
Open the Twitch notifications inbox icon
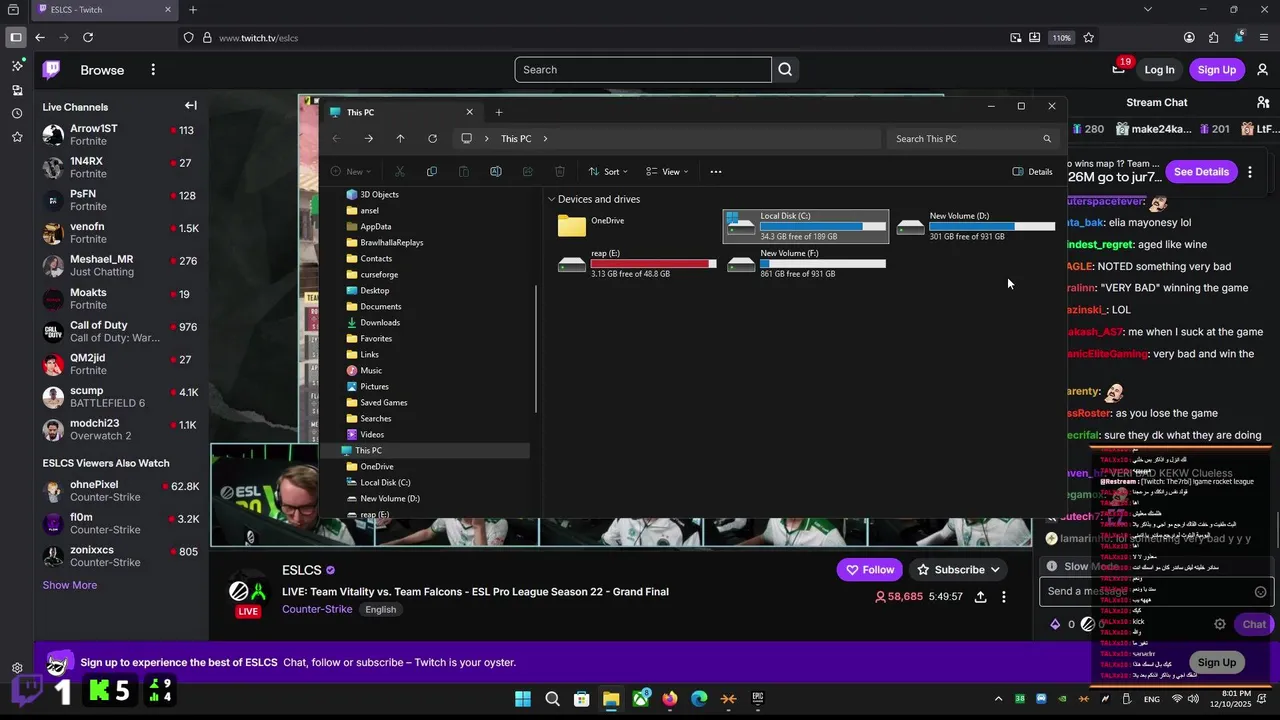pos(1118,70)
